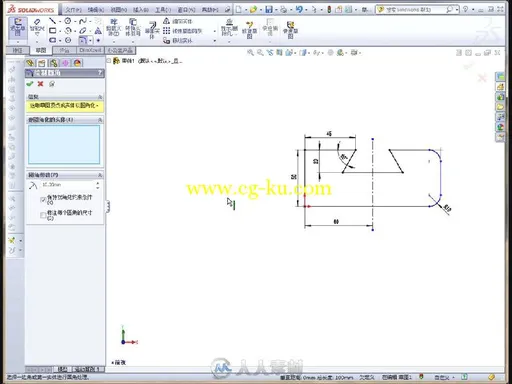Screen dimensions: 512x384
Task: Click the Rebuild traffic light icon
Action: pos(329,9)
